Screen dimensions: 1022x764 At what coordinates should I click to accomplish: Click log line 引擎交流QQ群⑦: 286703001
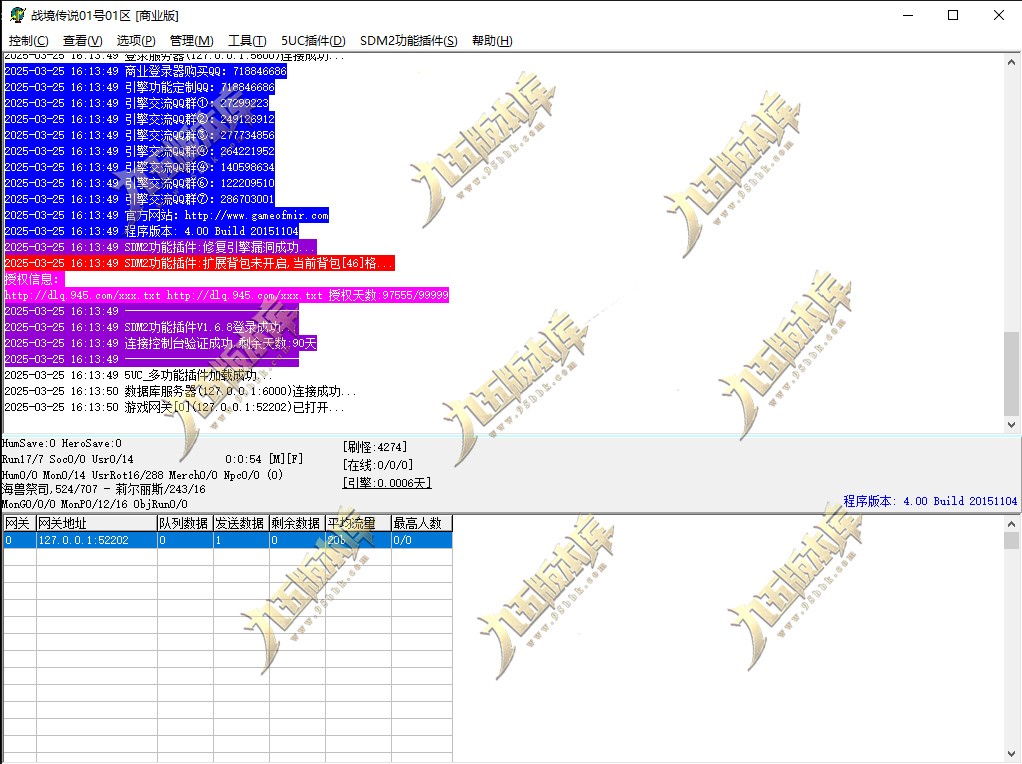139,199
